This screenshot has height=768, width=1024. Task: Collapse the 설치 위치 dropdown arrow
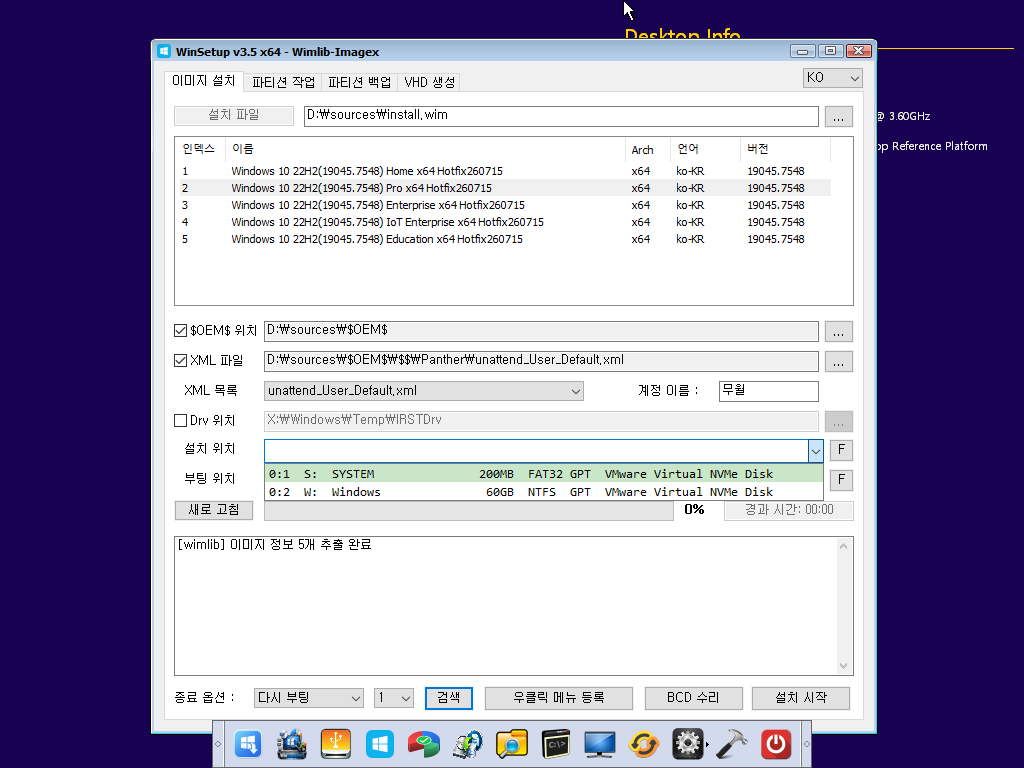816,451
